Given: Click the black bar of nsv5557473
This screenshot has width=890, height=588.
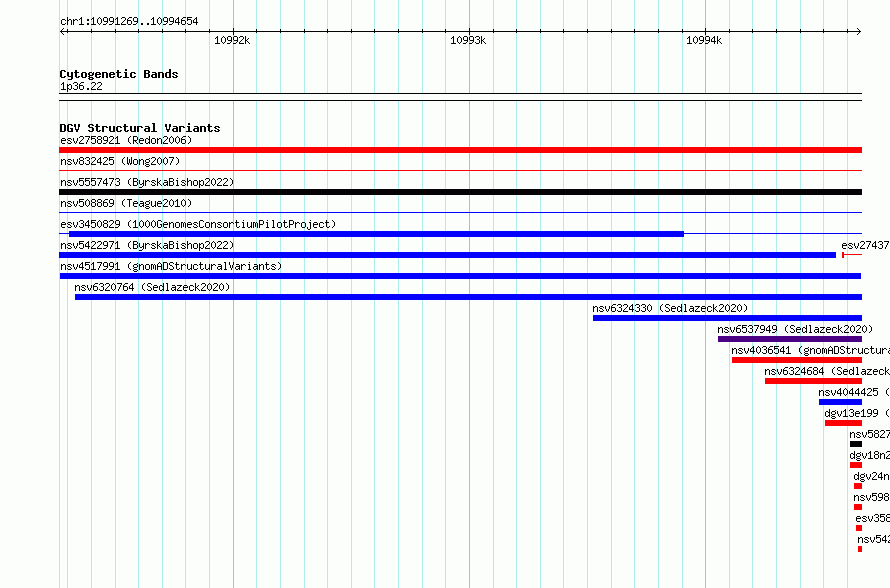Looking at the screenshot, I should tap(460, 192).
